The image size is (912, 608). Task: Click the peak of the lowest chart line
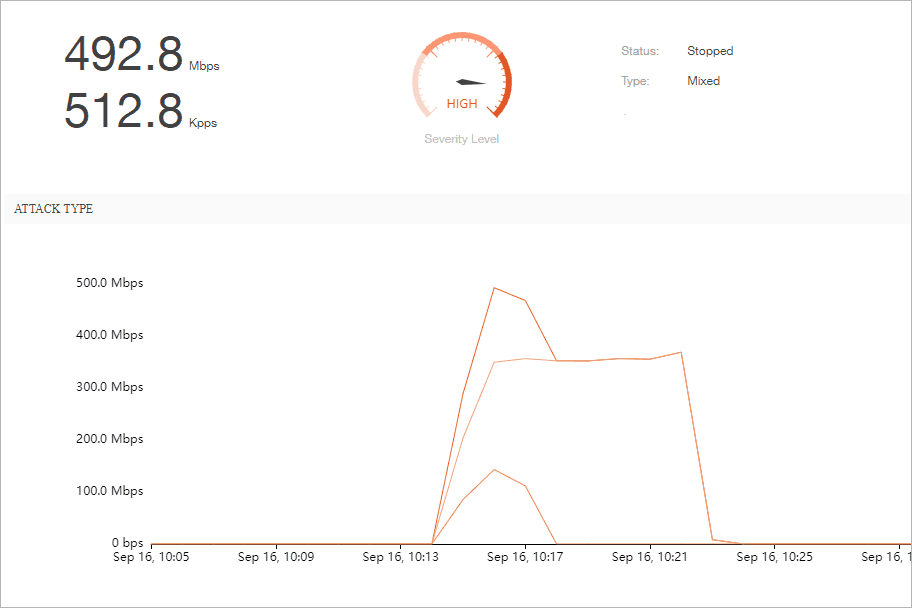[x=494, y=469]
